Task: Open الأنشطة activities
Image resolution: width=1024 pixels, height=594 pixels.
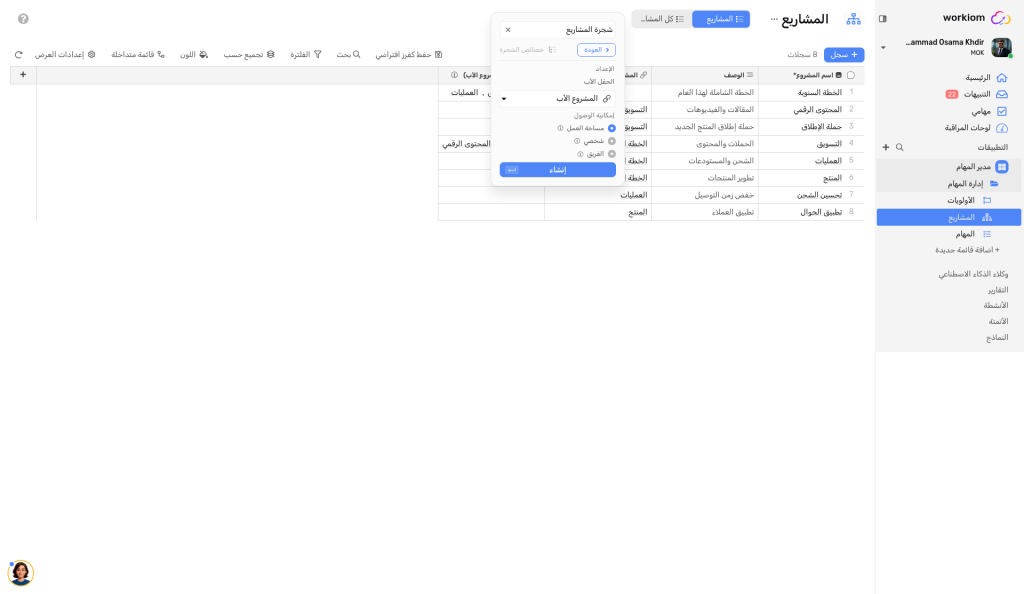Action: [x=996, y=305]
